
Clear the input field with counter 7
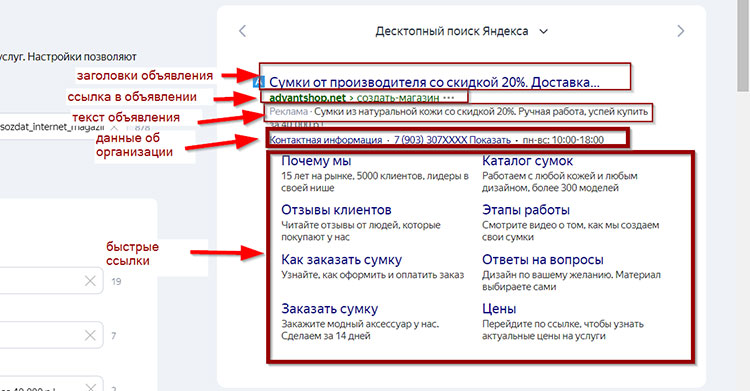90,335
